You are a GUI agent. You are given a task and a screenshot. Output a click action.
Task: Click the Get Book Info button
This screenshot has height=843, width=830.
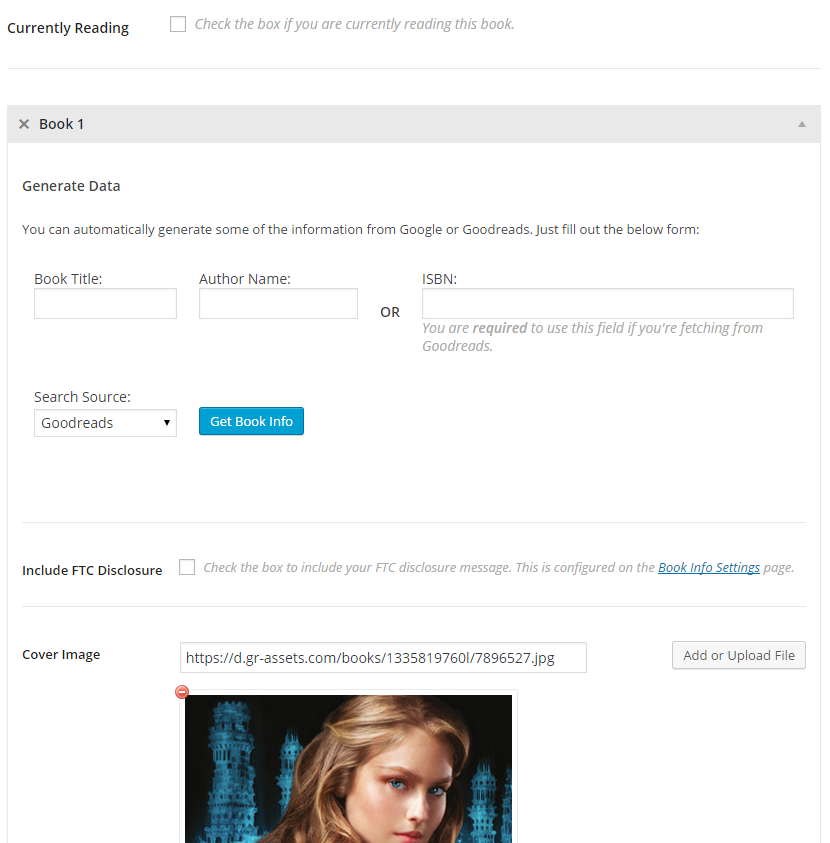(251, 421)
